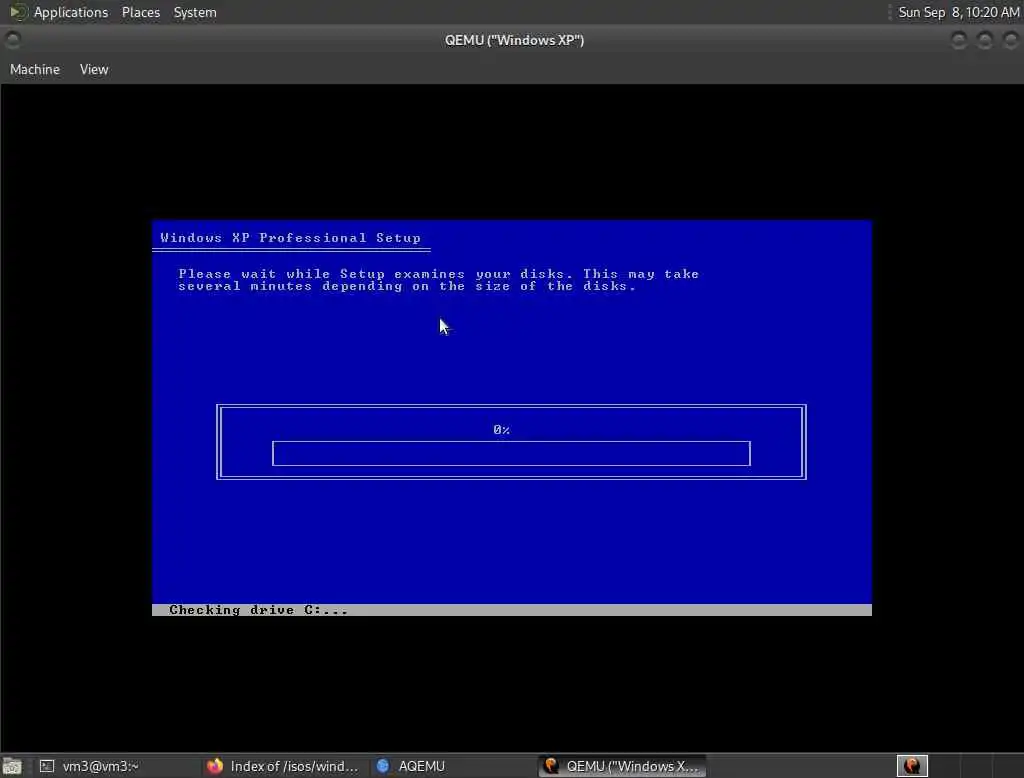Click the terminal icon beside vm3@vm3:~
This screenshot has width=1024, height=778.
[46, 766]
